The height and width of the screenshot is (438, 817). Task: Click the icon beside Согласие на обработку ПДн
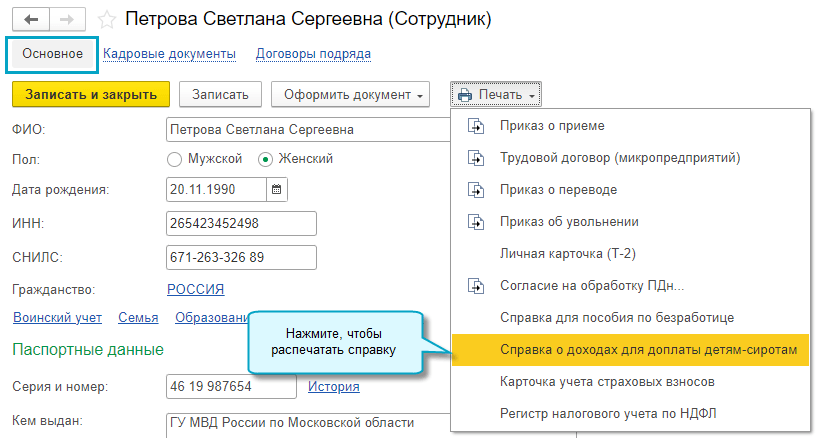[477, 286]
